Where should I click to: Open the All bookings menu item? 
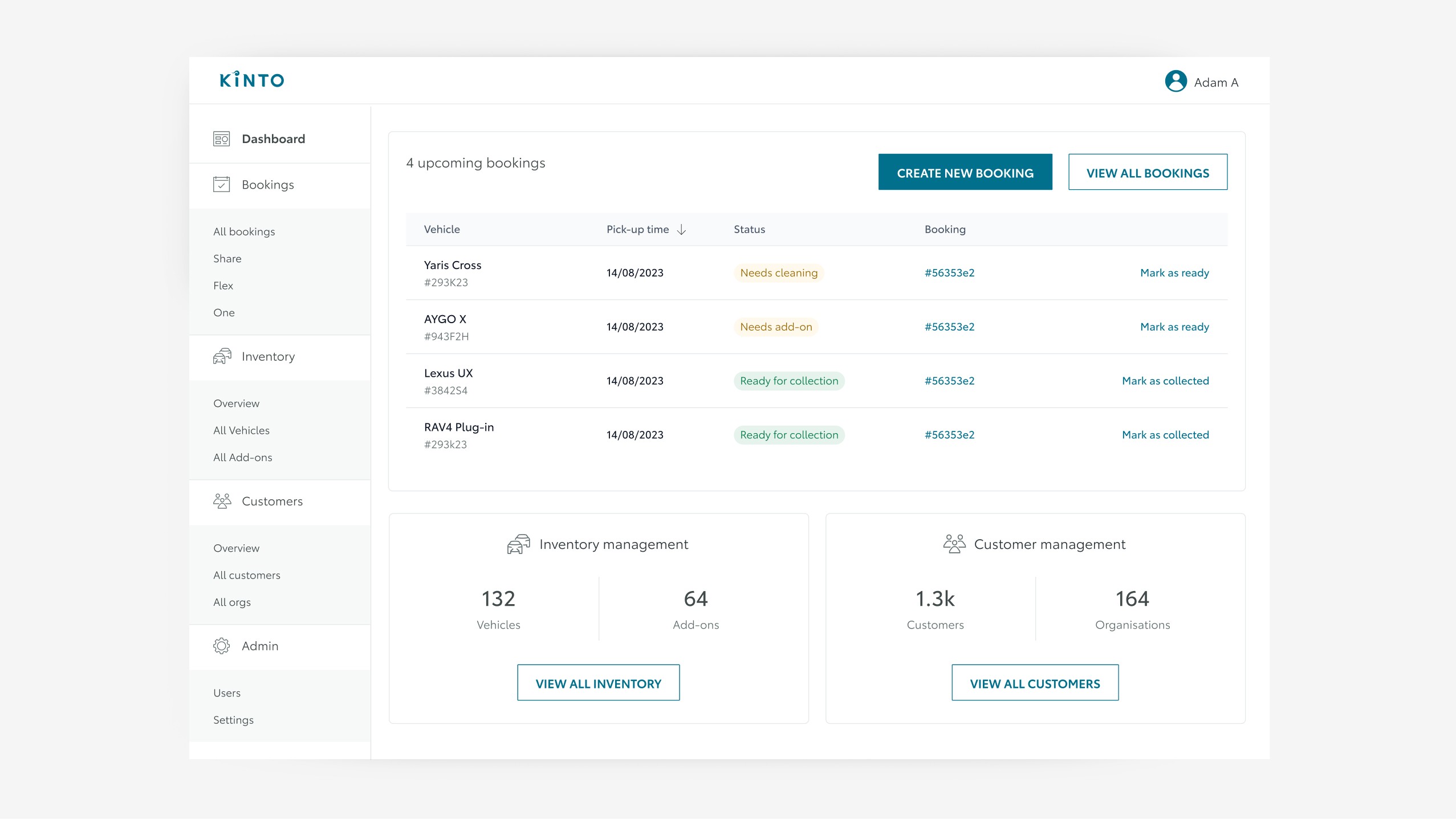(244, 231)
